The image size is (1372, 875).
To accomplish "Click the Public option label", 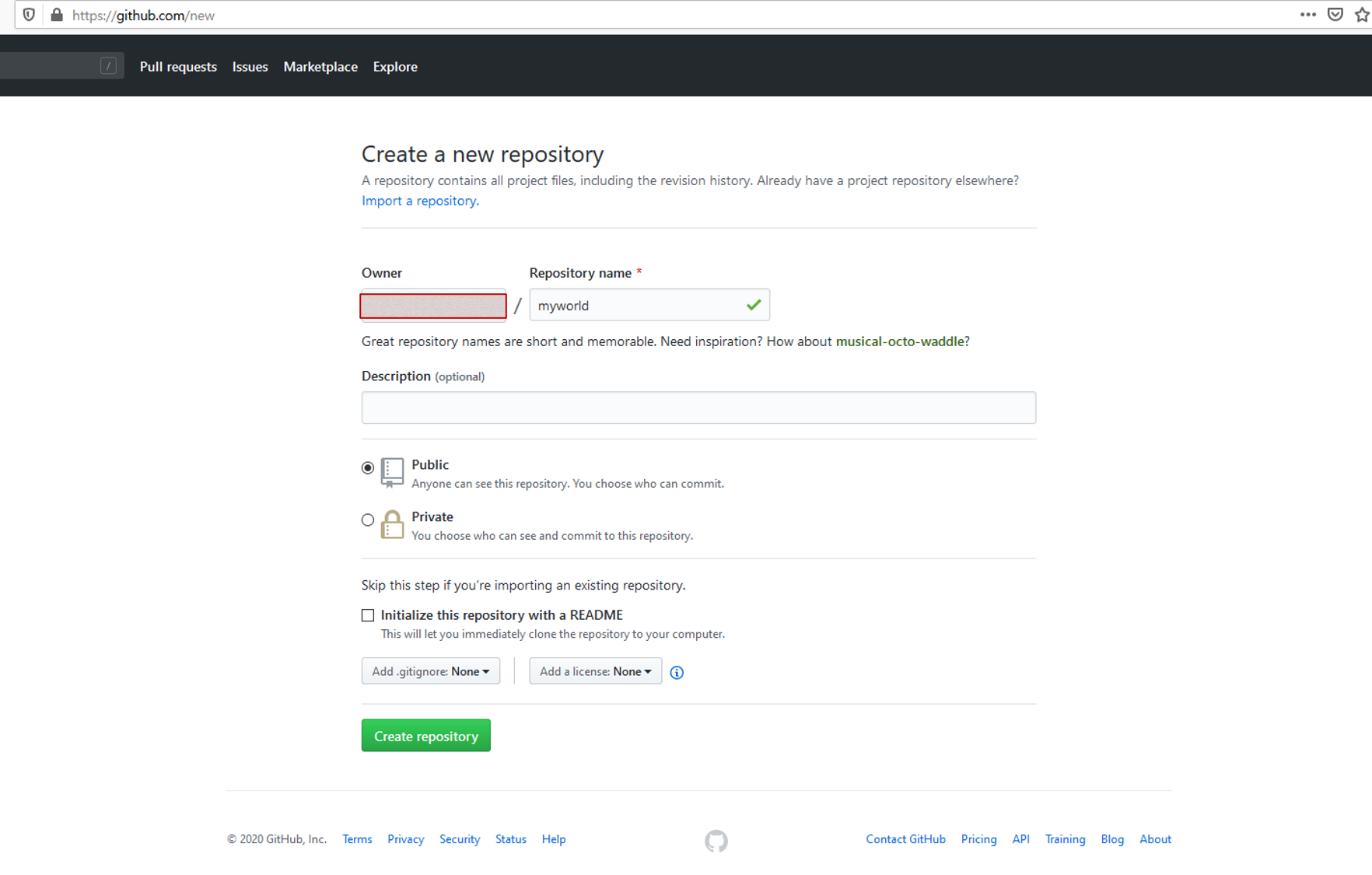I will click(x=430, y=464).
